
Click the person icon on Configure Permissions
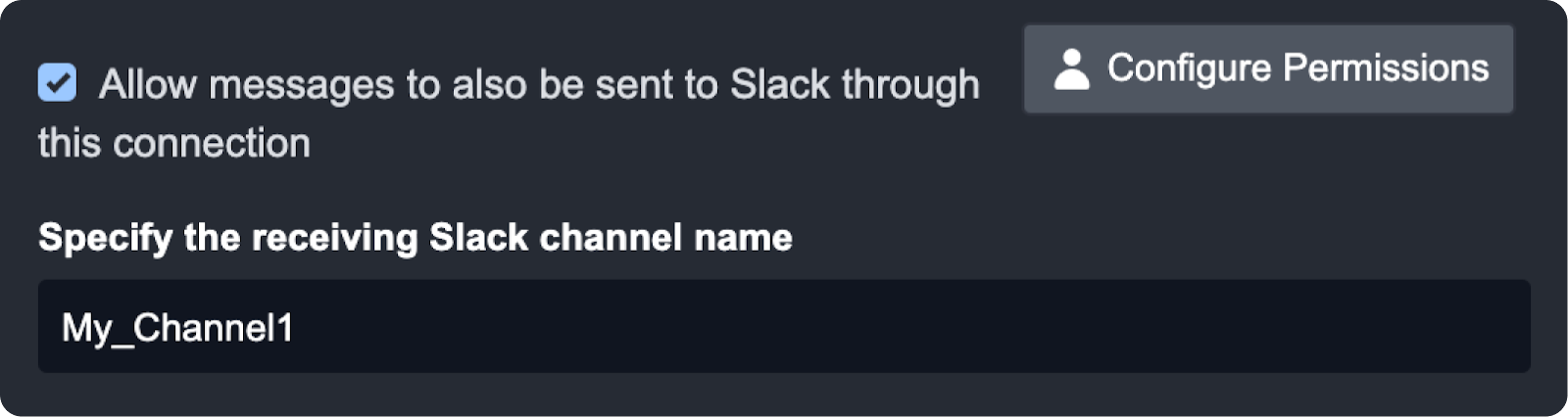click(1071, 69)
